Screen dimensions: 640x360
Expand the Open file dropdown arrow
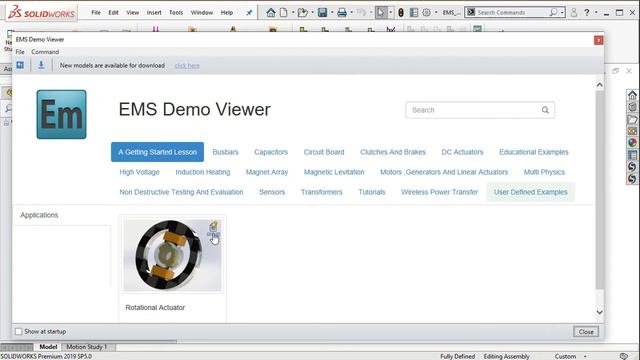313,13
